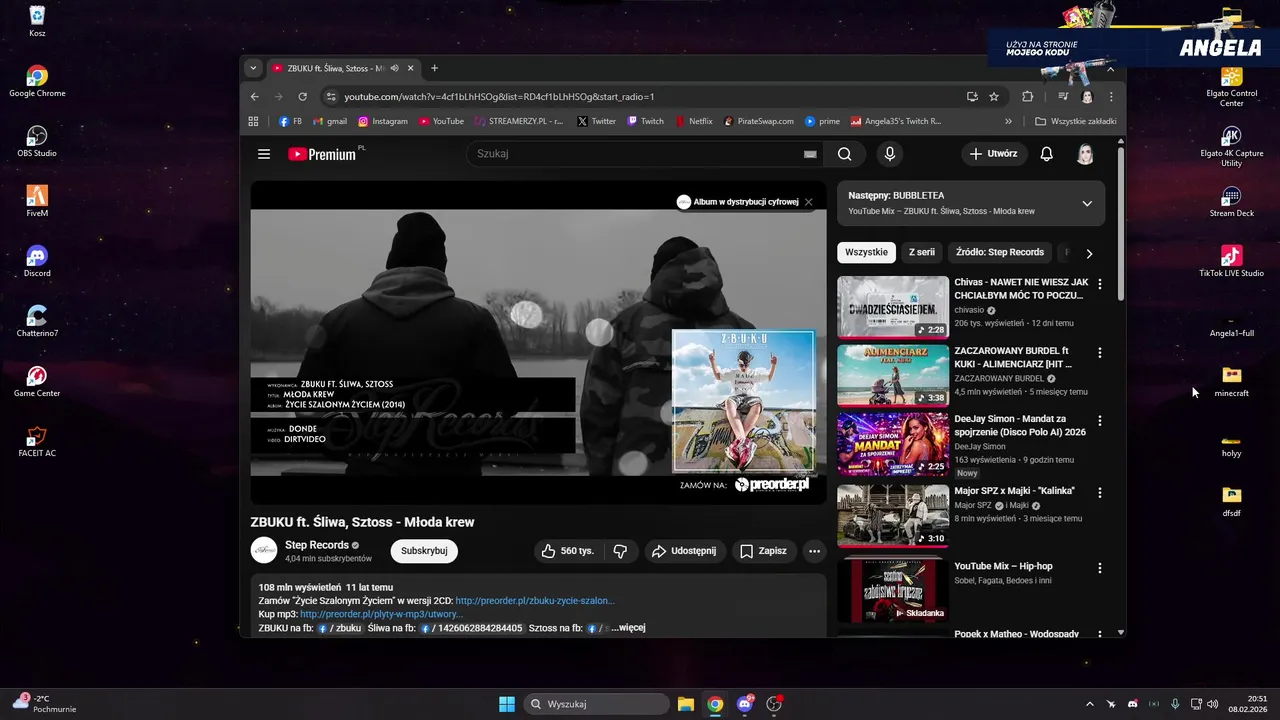Click the Chrome address bar URL

[x=499, y=97]
